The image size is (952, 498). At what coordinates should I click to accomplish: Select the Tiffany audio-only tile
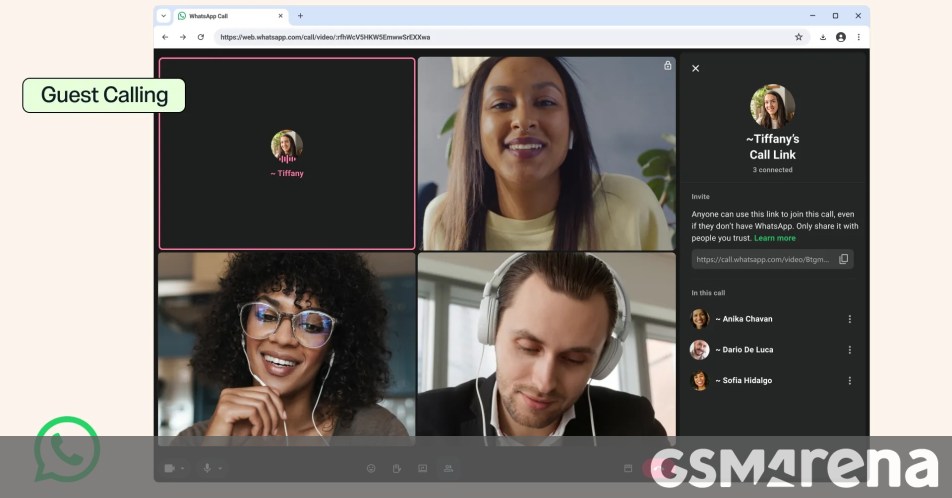tap(287, 154)
